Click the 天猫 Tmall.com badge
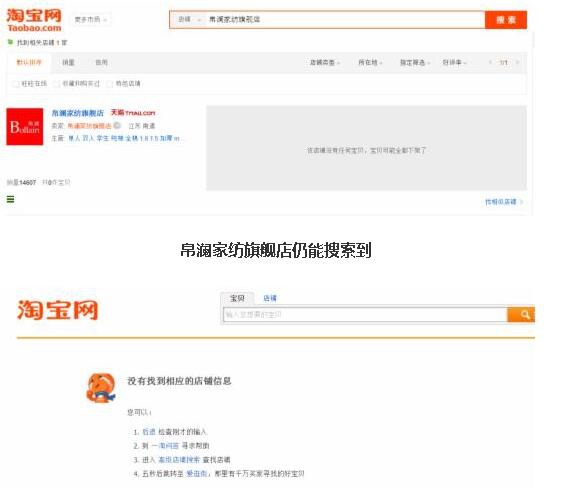 click(x=133, y=112)
